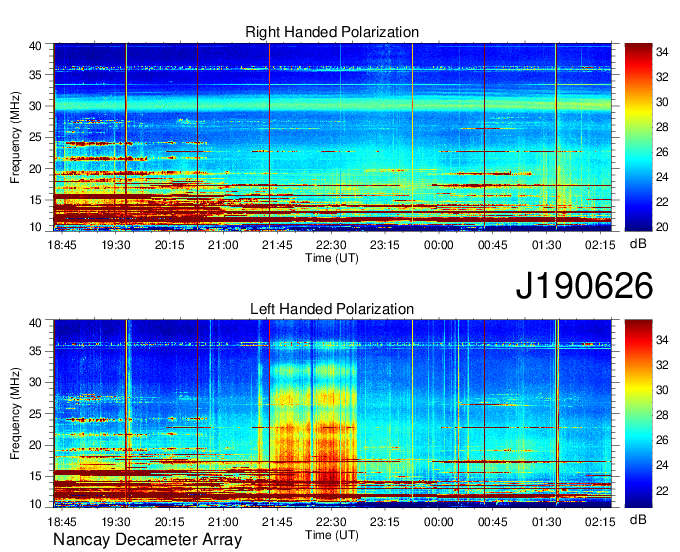Click the 20:15 time tick on bottom plot
This screenshot has height=552, width=680.
[170, 522]
